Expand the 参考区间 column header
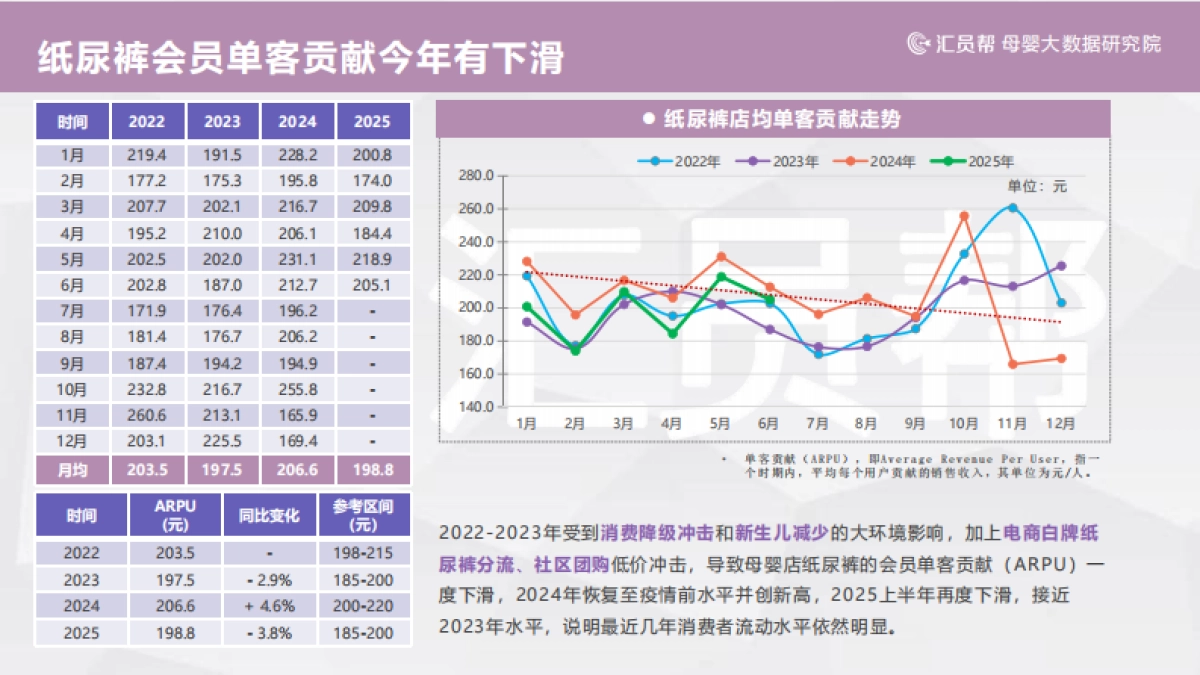The width and height of the screenshot is (1200, 675). point(362,513)
